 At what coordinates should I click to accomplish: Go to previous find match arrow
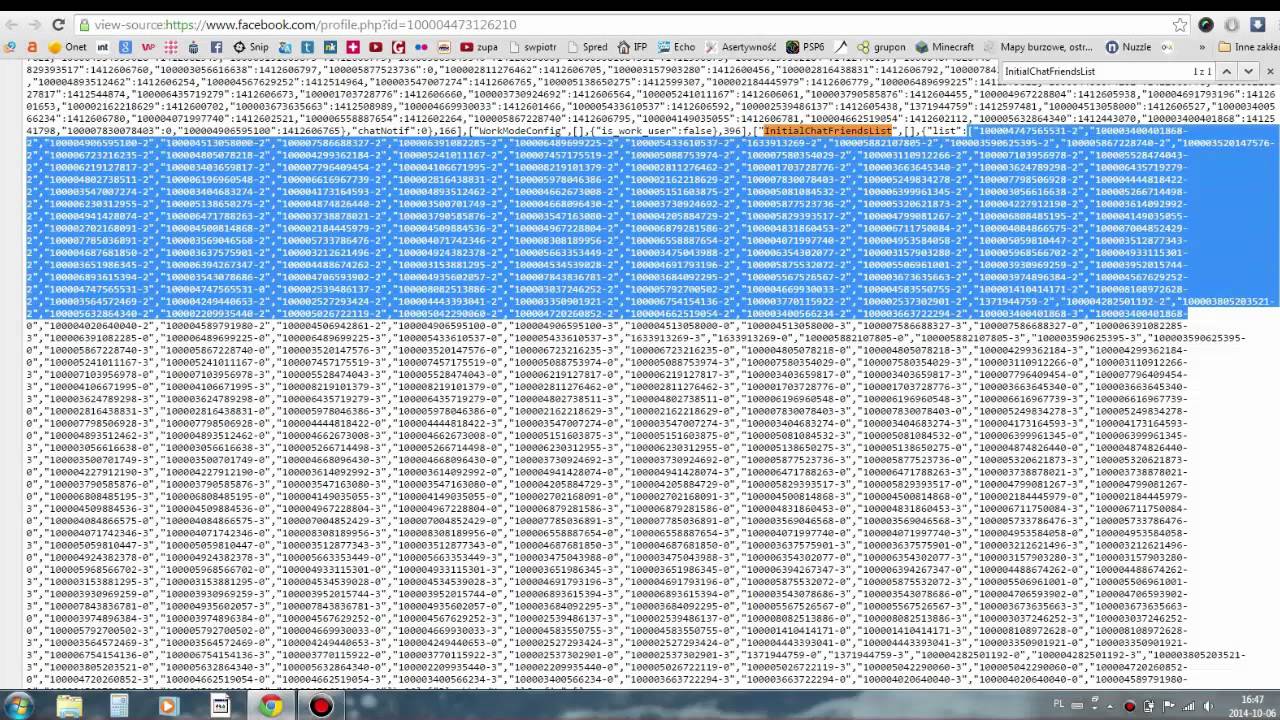1228,71
